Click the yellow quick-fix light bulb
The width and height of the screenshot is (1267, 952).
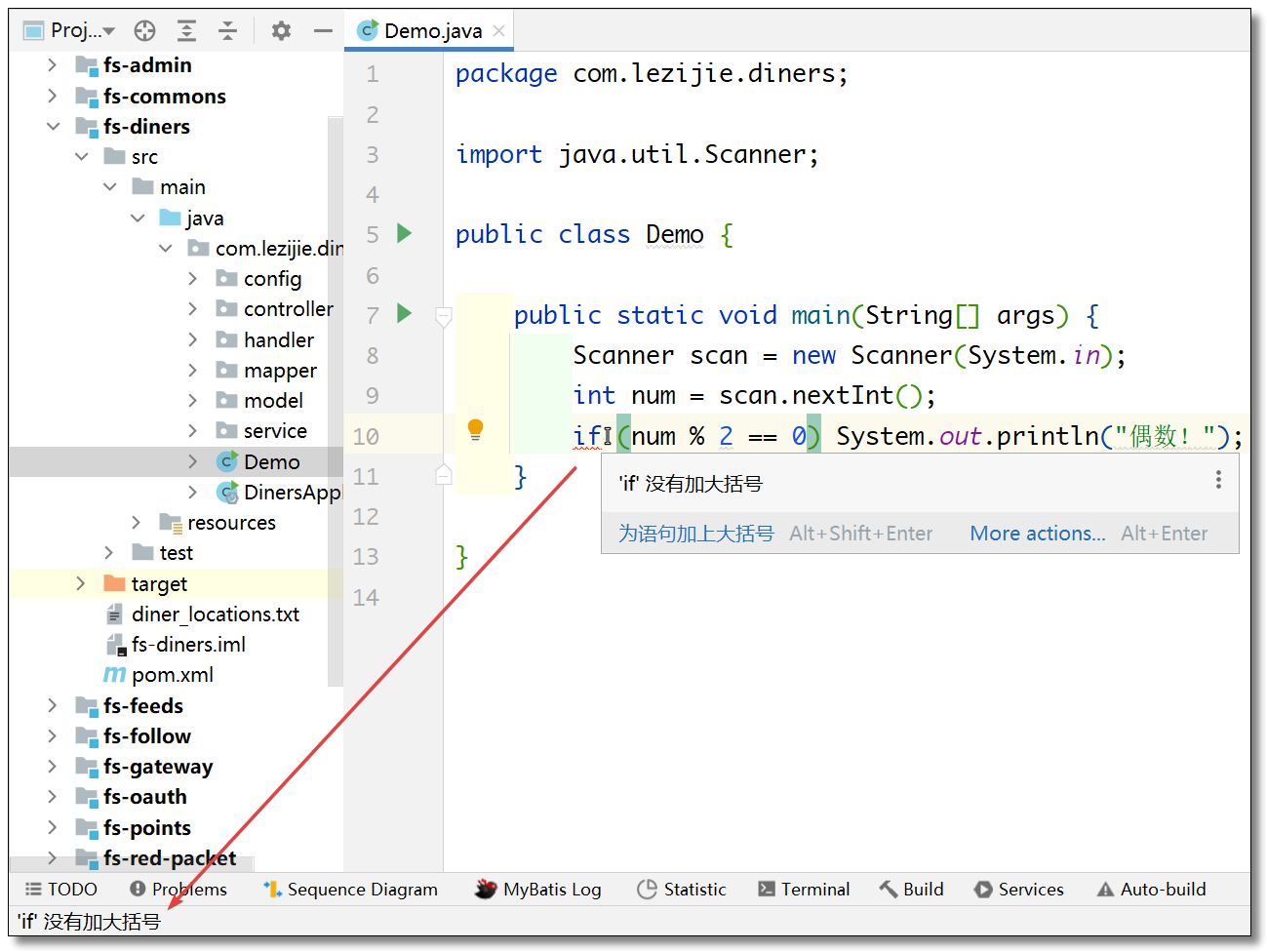[x=475, y=430]
